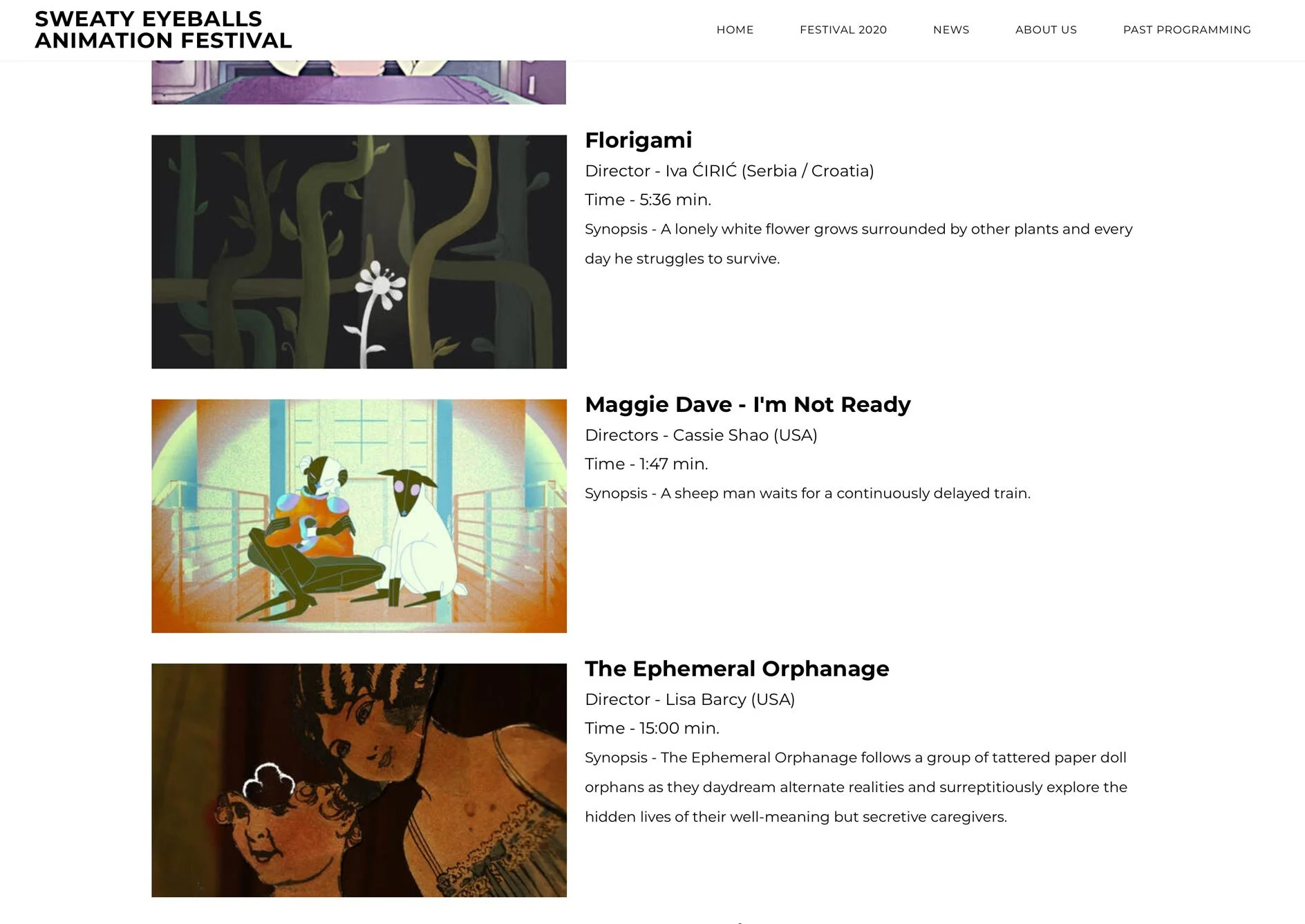Open the Home menu item
The width and height of the screenshot is (1305, 924).
tap(735, 30)
